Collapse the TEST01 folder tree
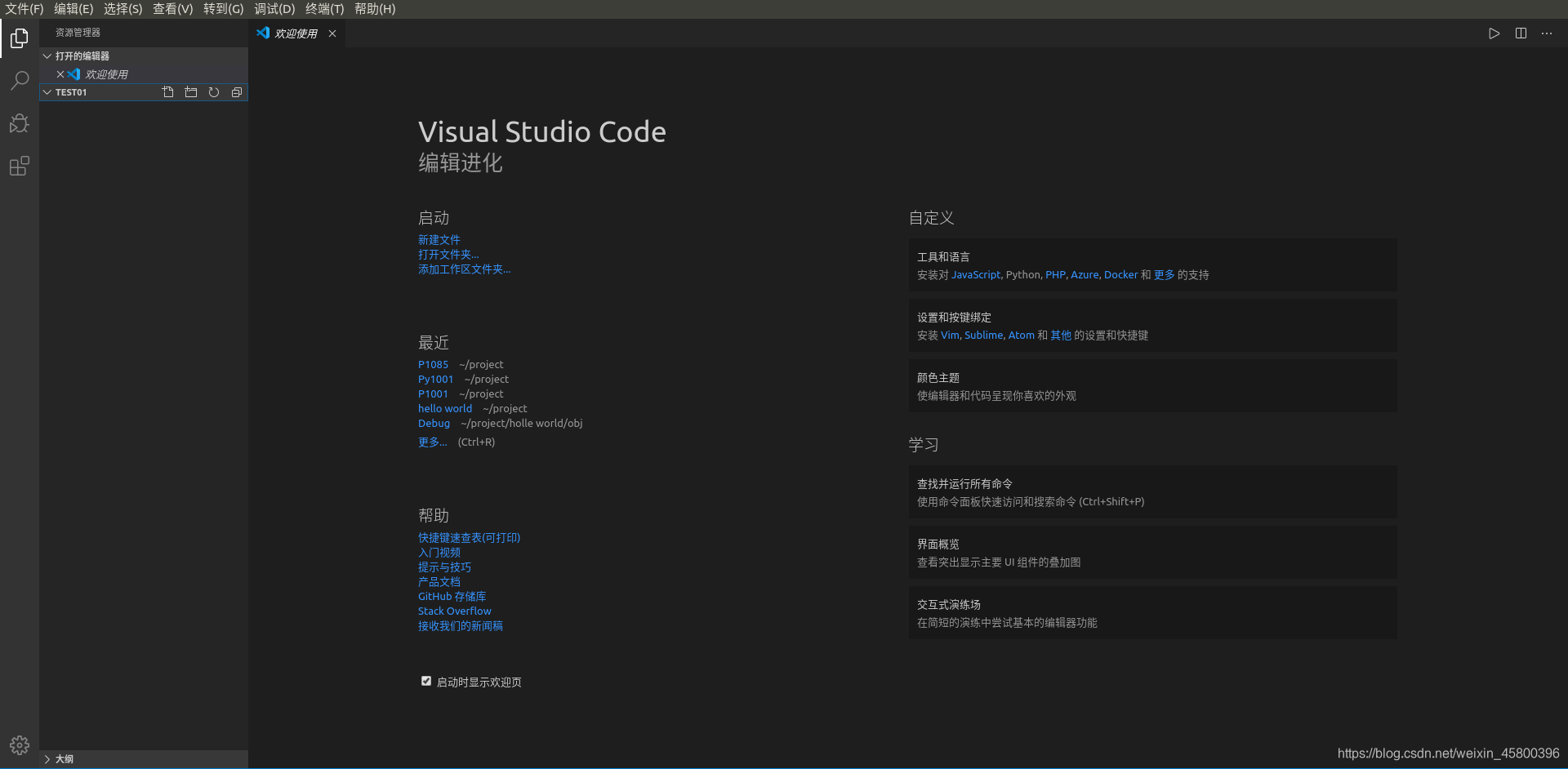Screen dimensions: 1568x769 47,91
